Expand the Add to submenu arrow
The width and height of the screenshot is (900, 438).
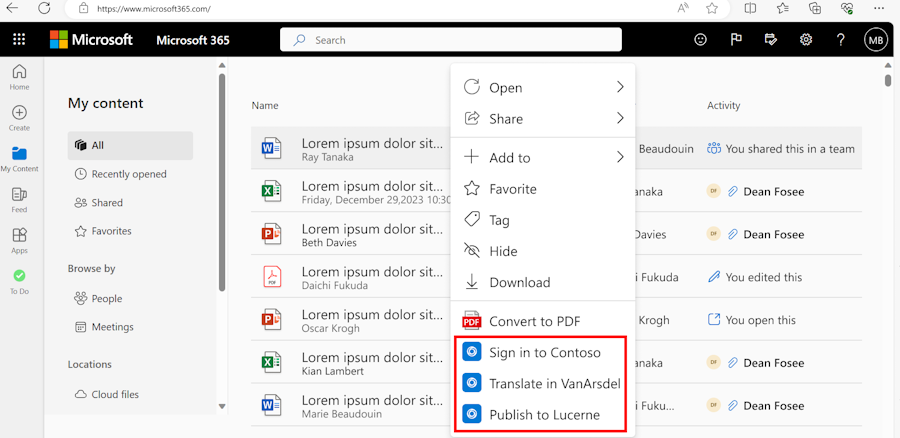click(620, 157)
